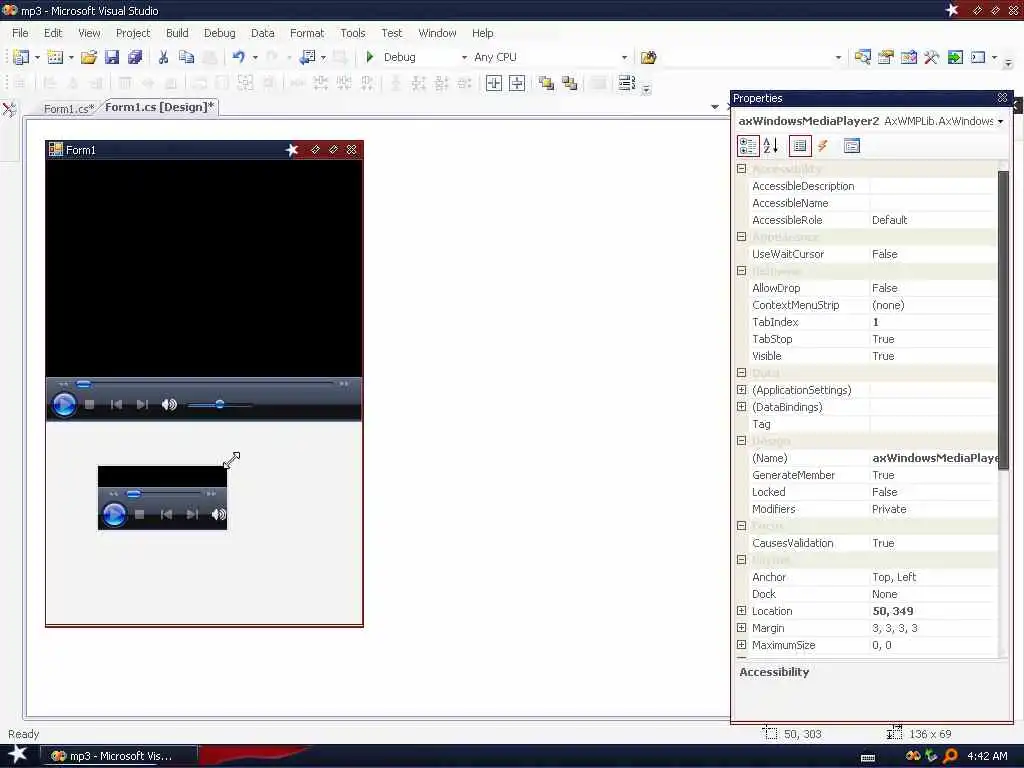Click the Center Vertically layout icon

point(517,83)
